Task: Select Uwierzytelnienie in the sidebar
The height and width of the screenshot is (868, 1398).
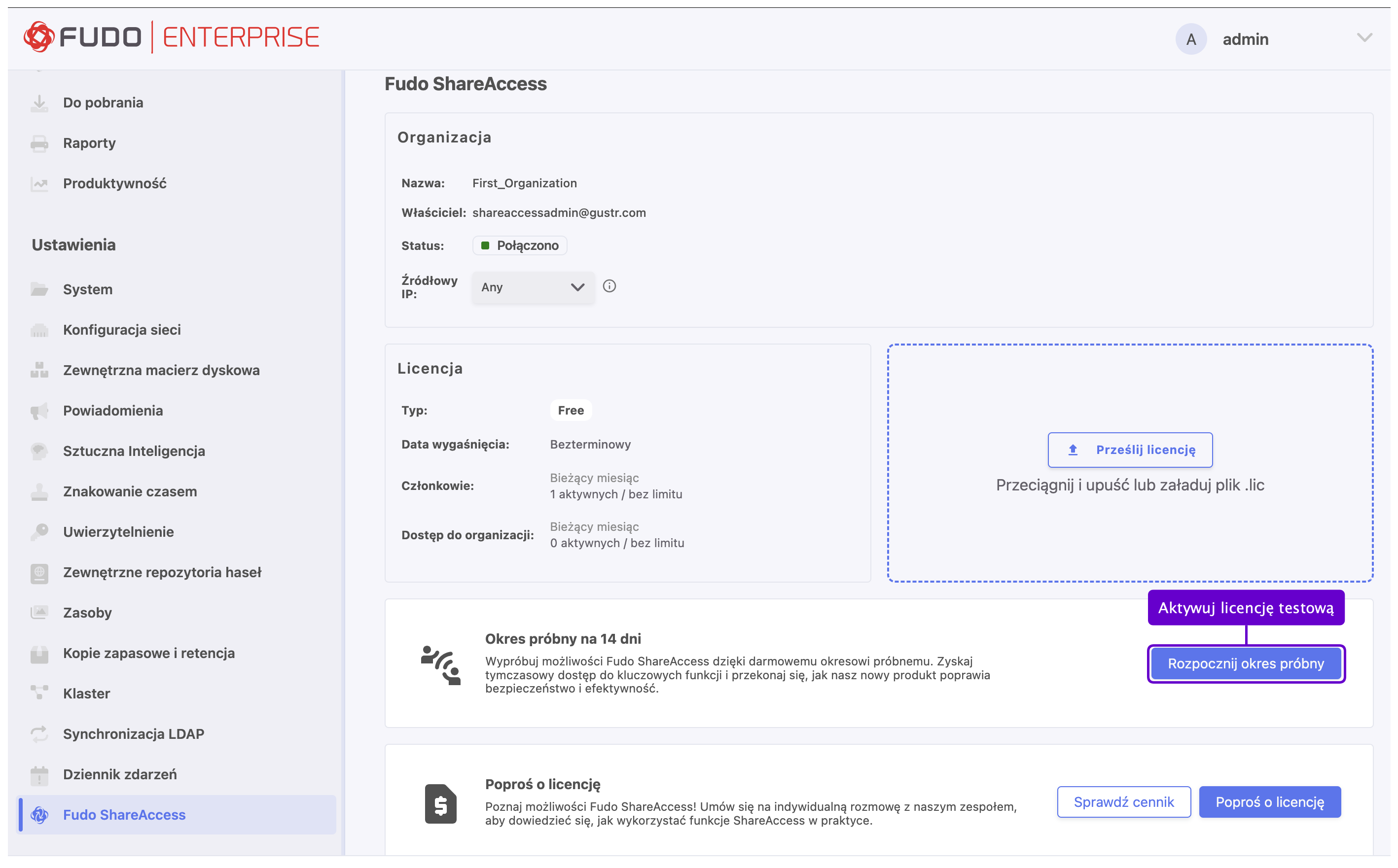Action: (118, 532)
